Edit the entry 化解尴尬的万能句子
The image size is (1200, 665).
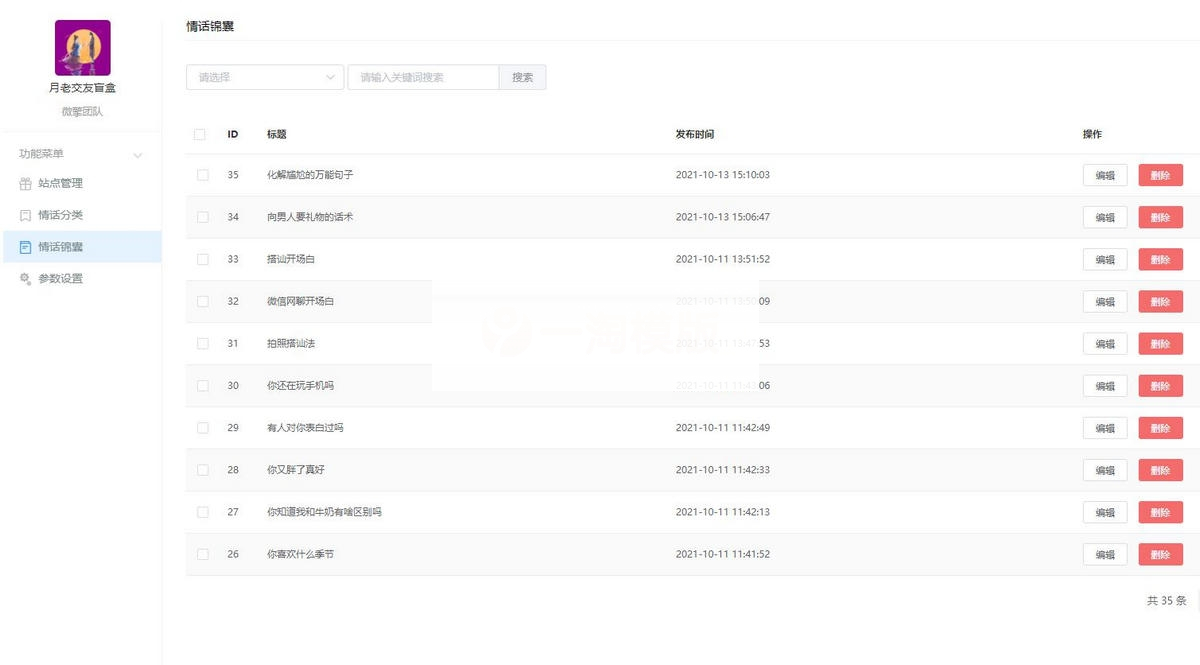point(1104,174)
